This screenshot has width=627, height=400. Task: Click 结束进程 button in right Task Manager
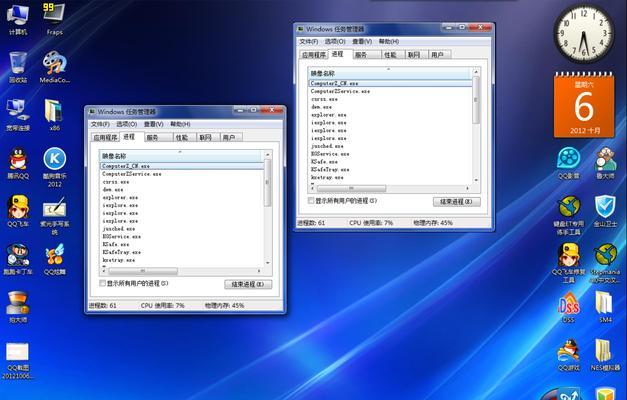click(x=457, y=202)
